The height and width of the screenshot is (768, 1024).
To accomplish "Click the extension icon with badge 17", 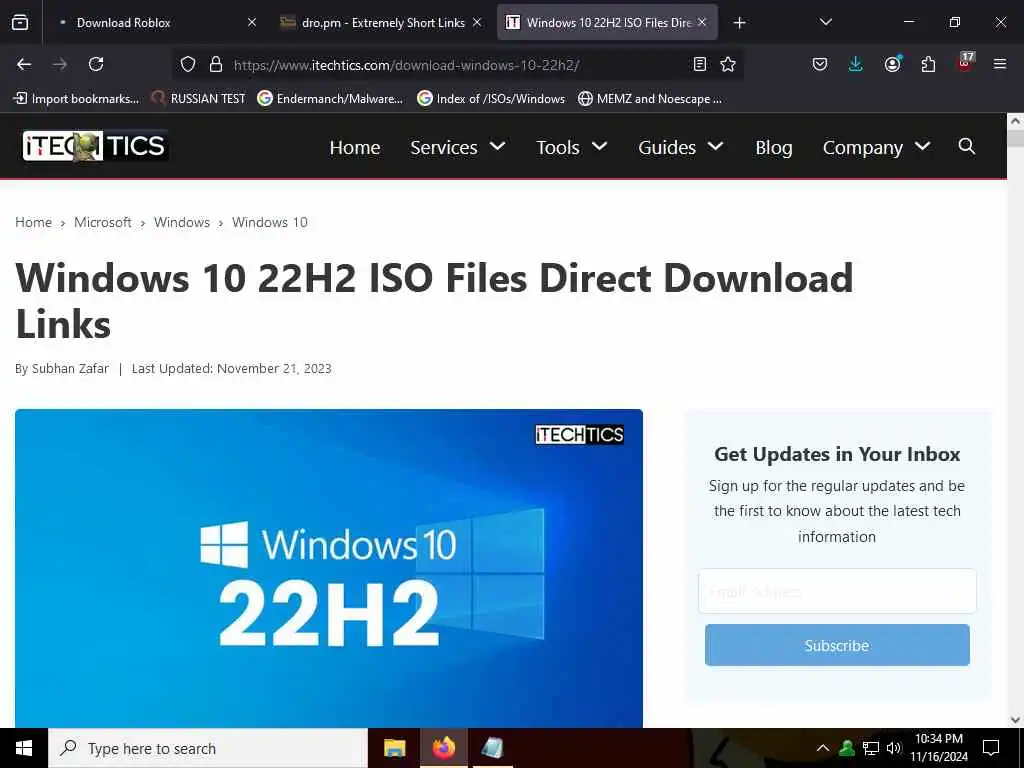I will click(965, 62).
